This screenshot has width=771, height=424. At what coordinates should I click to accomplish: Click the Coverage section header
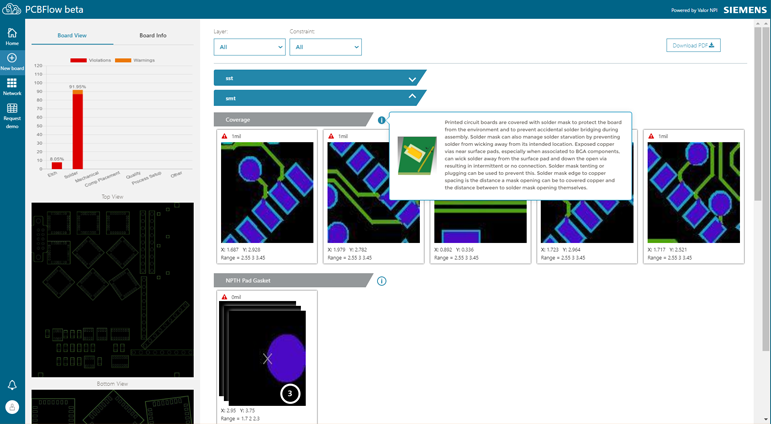294,120
